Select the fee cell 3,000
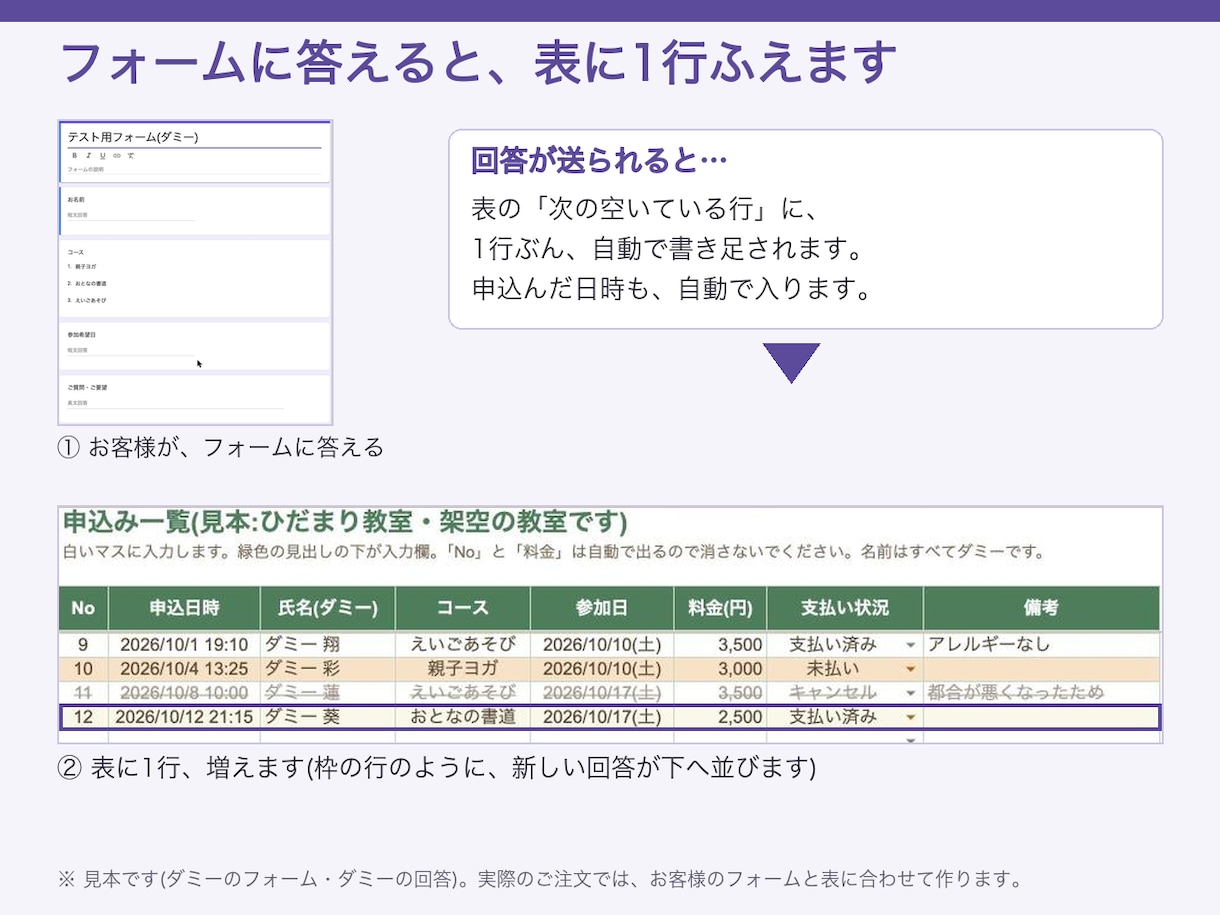This screenshot has height=915, width=1220. [x=720, y=669]
